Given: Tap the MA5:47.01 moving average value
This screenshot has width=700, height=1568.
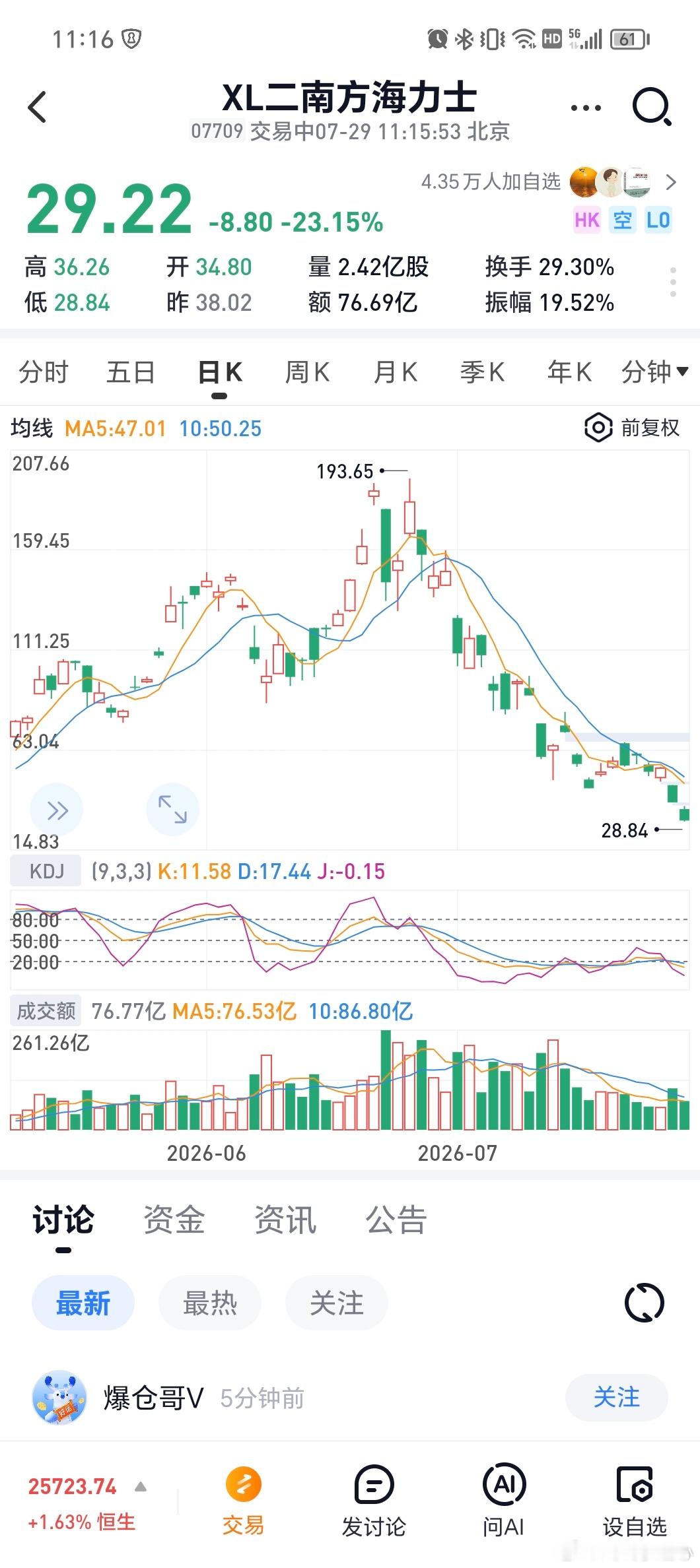Looking at the screenshot, I should 116,429.
